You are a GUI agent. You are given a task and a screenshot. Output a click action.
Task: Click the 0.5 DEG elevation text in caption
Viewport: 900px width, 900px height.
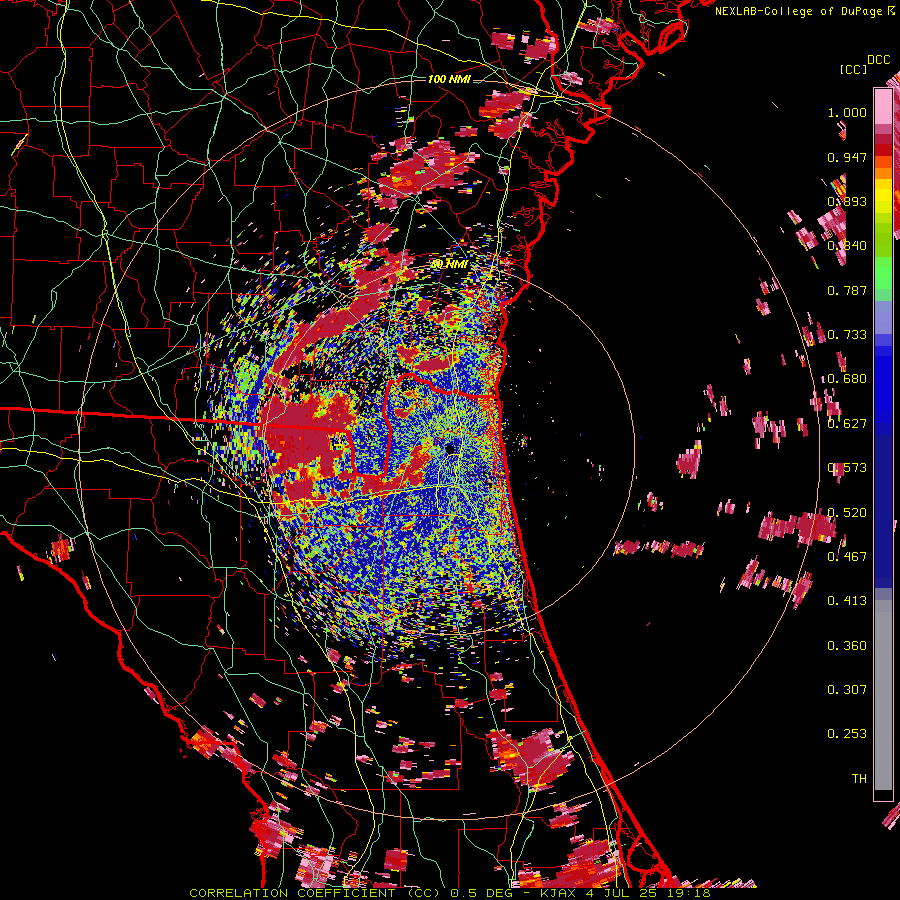tap(481, 893)
